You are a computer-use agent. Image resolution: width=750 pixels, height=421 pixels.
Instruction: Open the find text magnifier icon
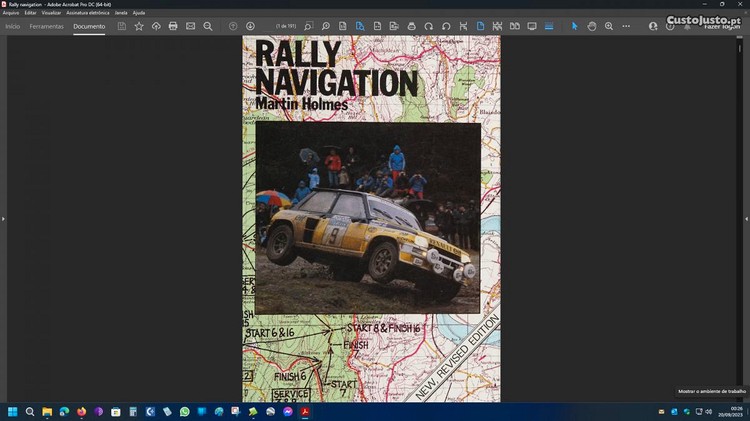[208, 26]
